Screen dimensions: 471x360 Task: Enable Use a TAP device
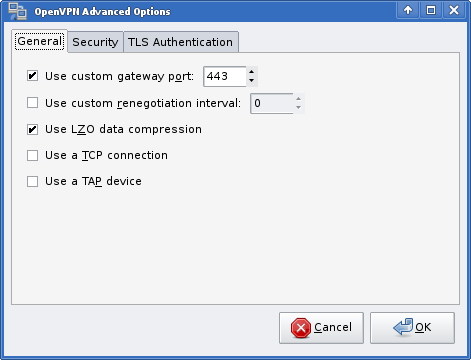[32, 181]
